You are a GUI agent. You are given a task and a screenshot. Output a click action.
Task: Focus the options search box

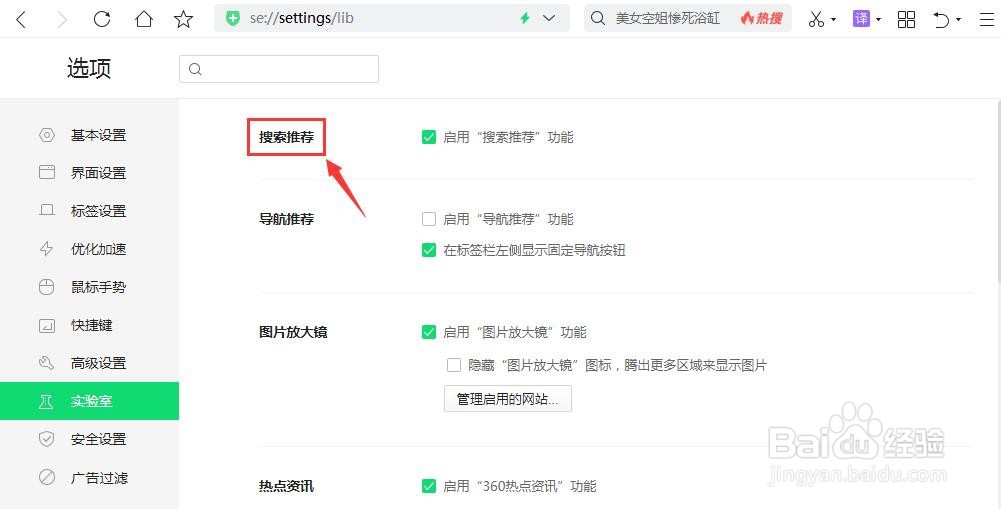coord(279,69)
